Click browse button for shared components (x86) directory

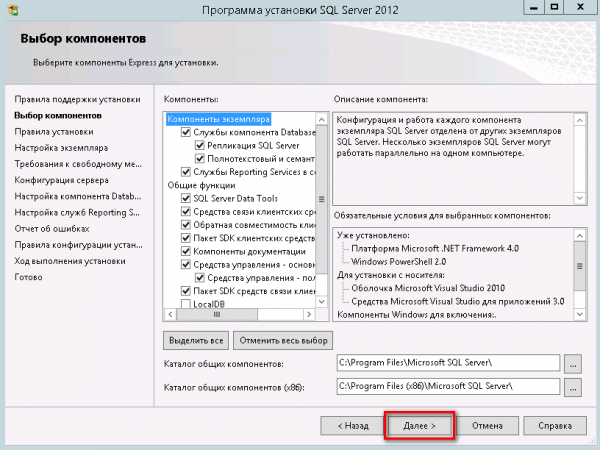pyautogui.click(x=573, y=386)
